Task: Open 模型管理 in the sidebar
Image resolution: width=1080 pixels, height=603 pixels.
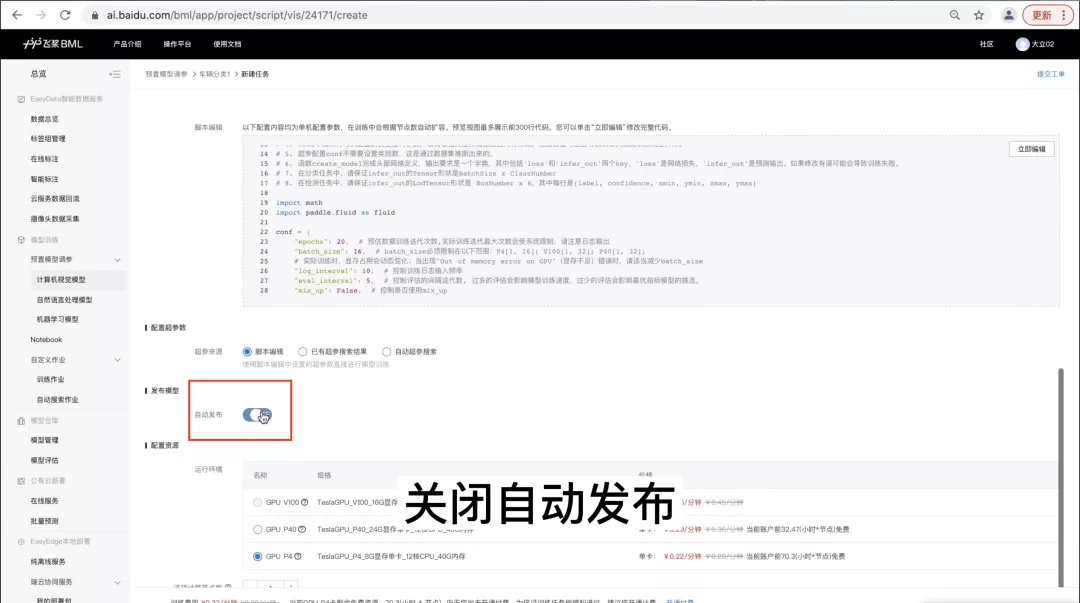Action: point(45,440)
